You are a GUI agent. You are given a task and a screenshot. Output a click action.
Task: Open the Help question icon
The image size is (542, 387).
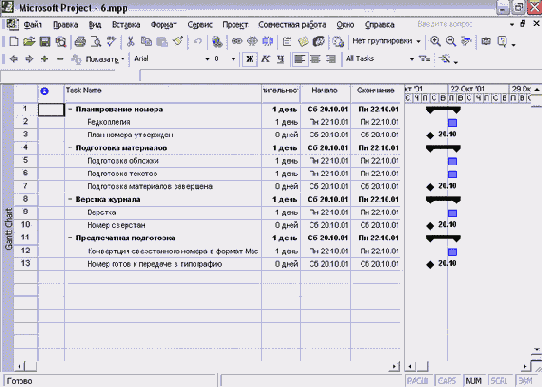tap(502, 42)
